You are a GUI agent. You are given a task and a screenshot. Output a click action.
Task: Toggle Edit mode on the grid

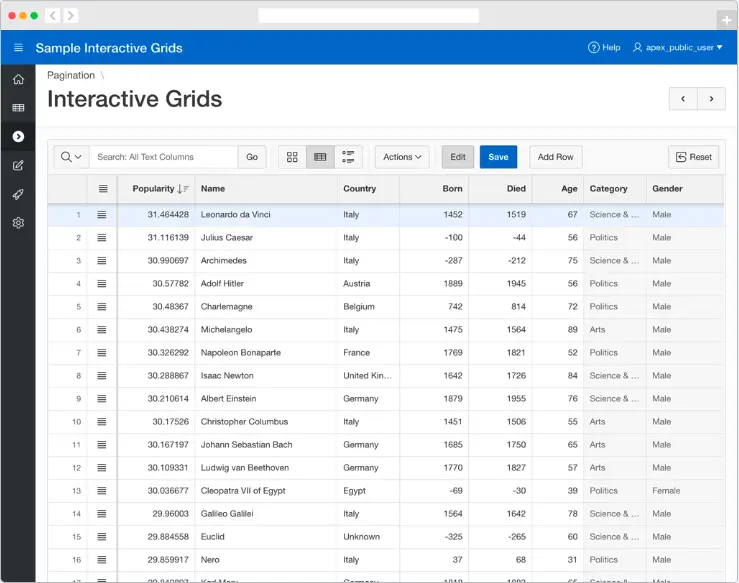tap(458, 157)
